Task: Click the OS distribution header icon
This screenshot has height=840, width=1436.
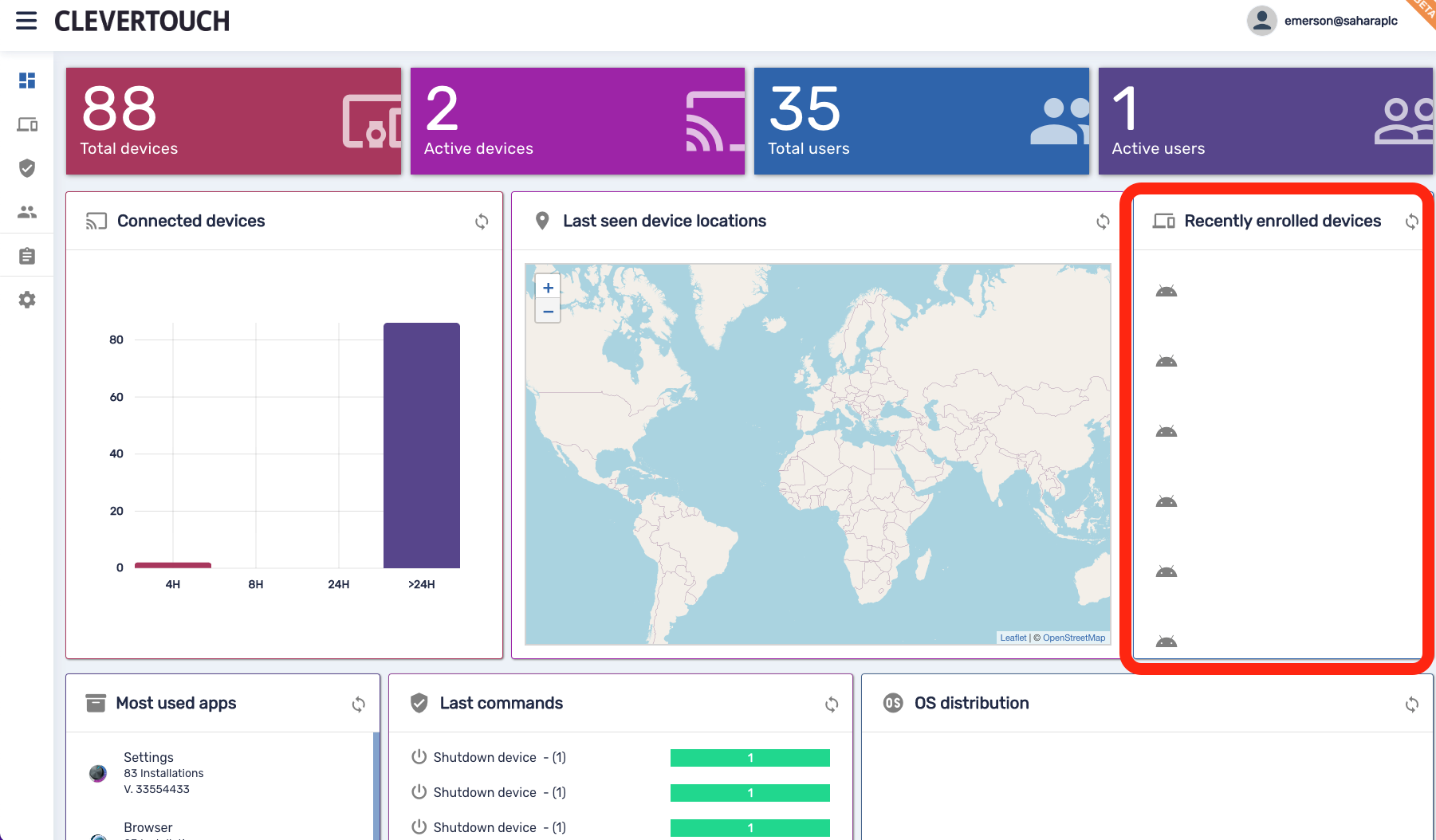Action: [x=893, y=703]
